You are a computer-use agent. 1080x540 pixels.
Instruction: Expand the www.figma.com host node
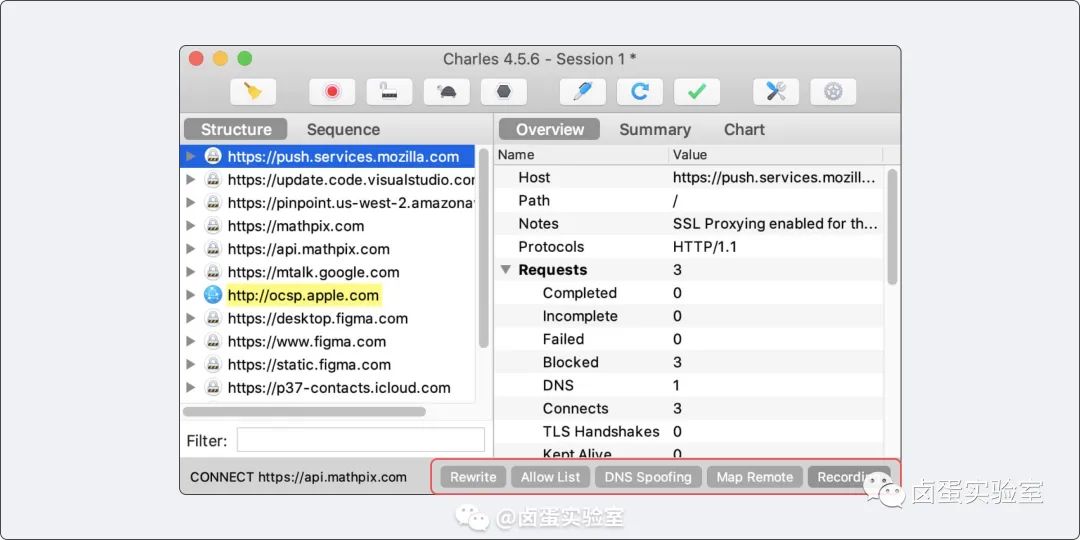click(191, 342)
